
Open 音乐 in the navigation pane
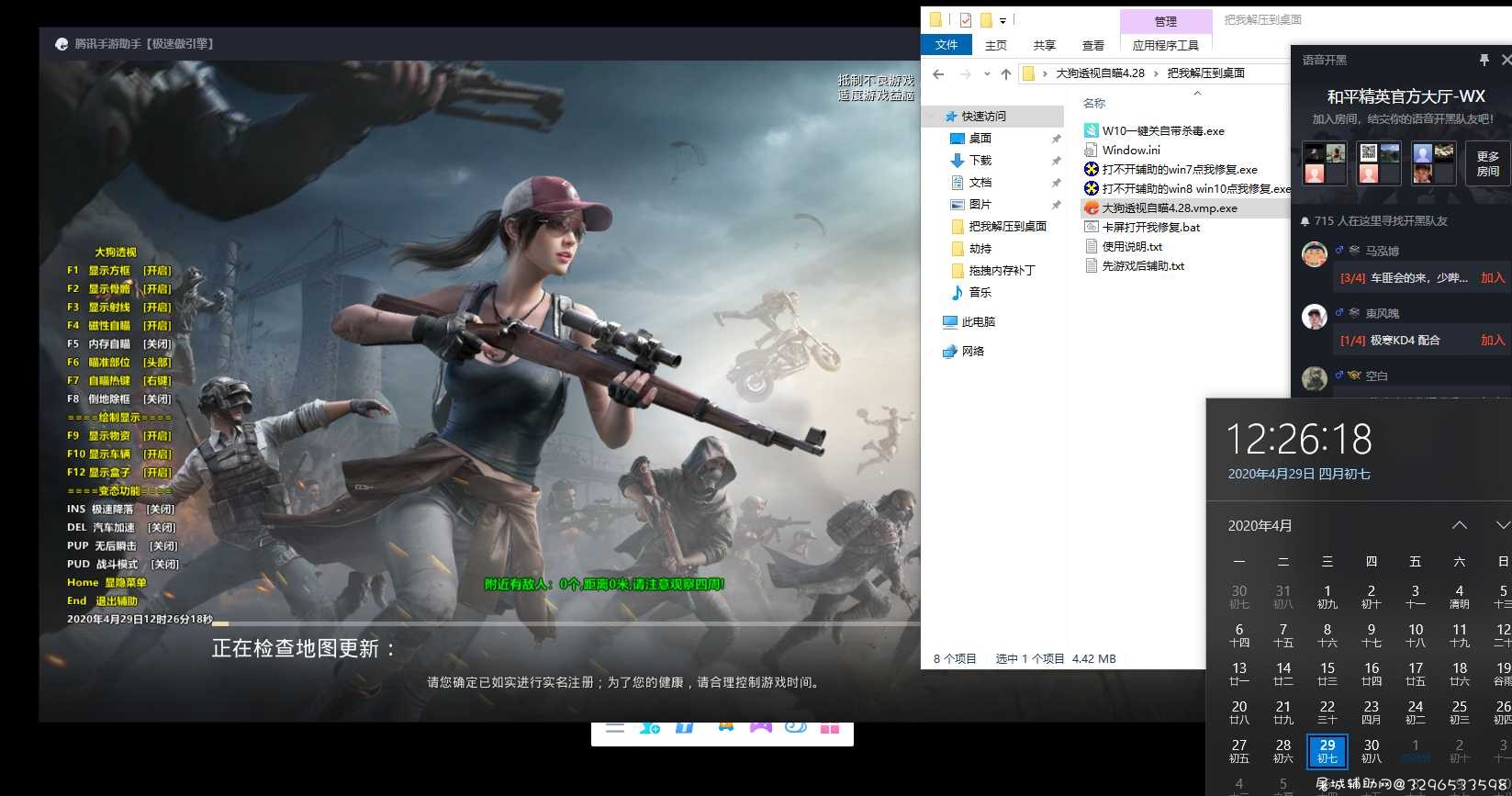(980, 293)
